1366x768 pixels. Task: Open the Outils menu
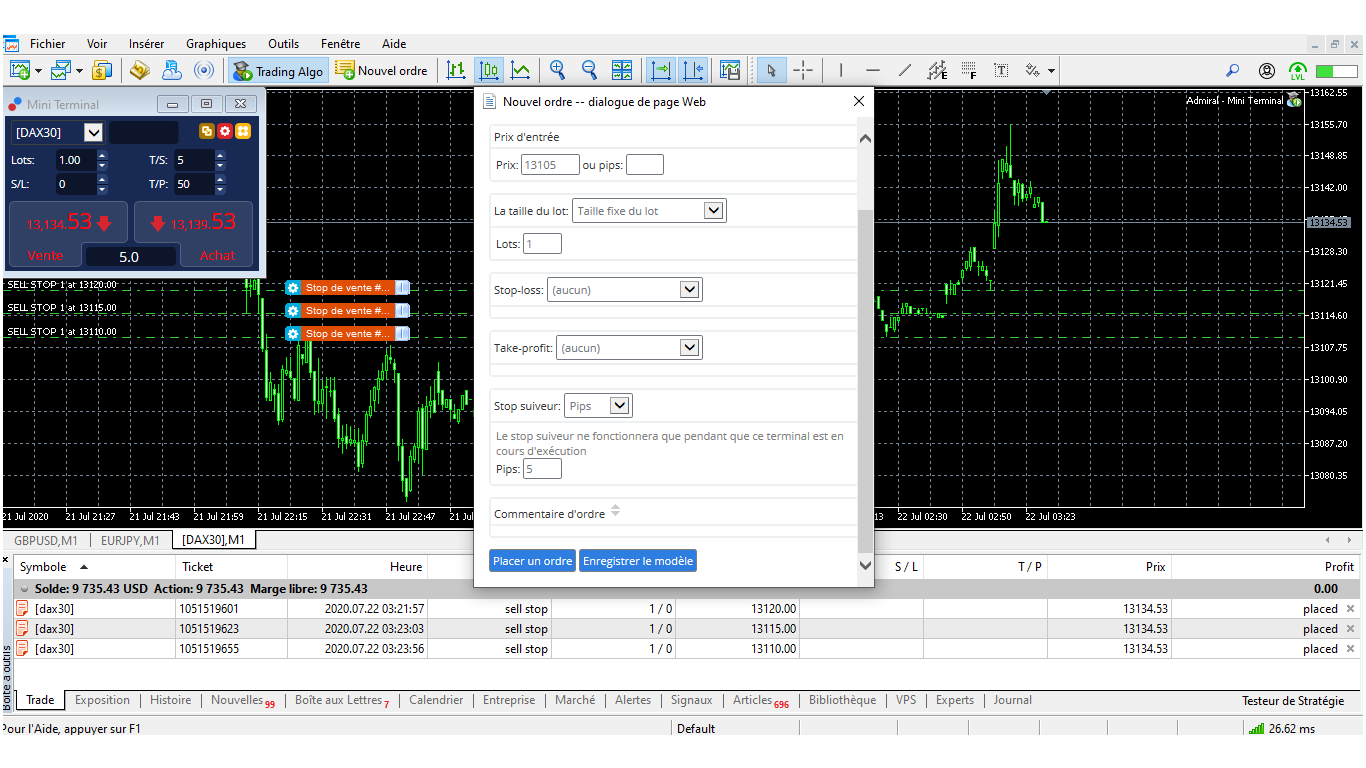click(x=284, y=44)
